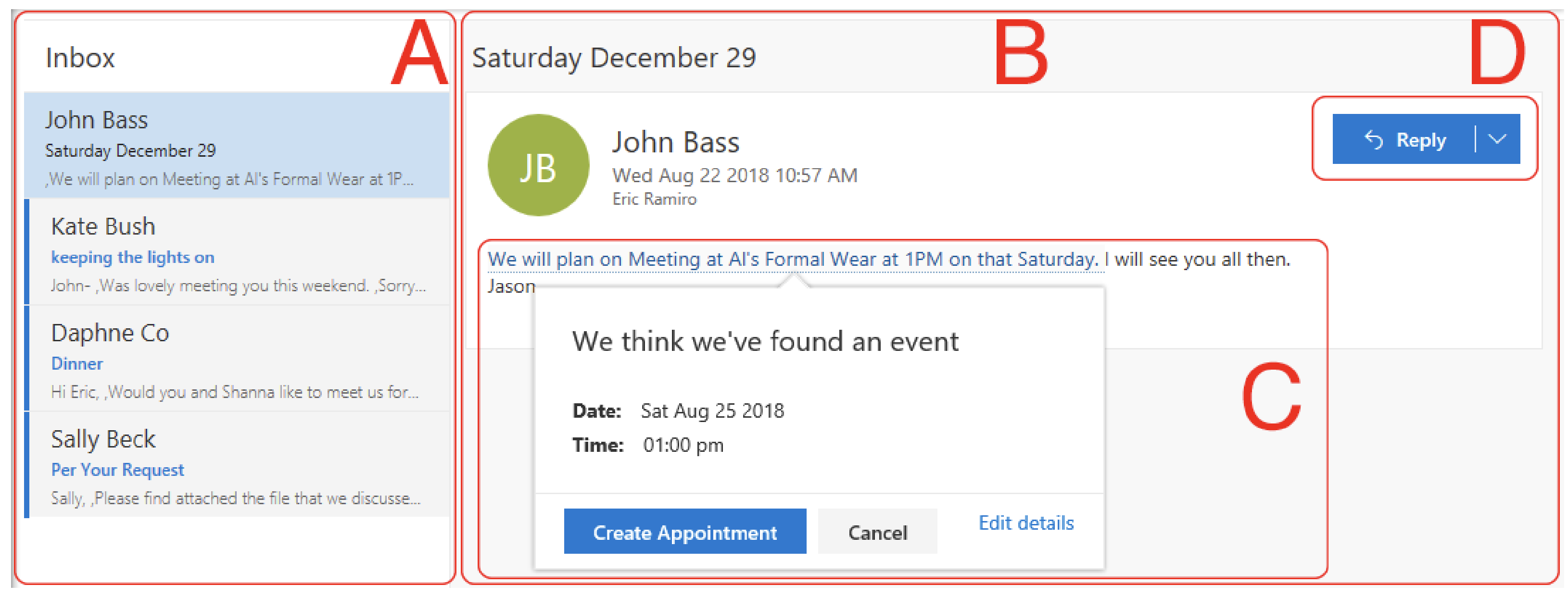Click the Reply arrow icon
The width and height of the screenshot is (1568, 597).
pos(1374,139)
